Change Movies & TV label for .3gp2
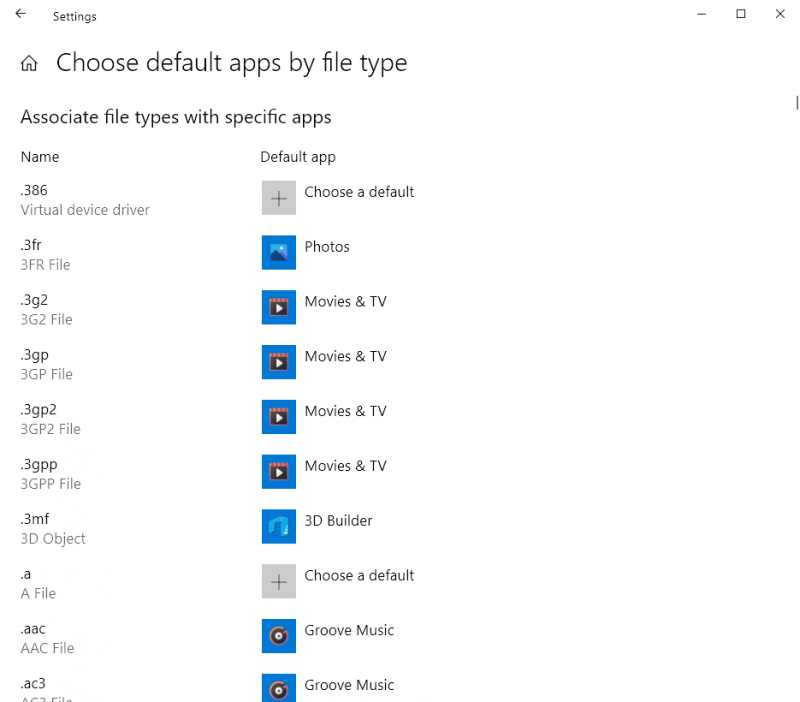 346,411
